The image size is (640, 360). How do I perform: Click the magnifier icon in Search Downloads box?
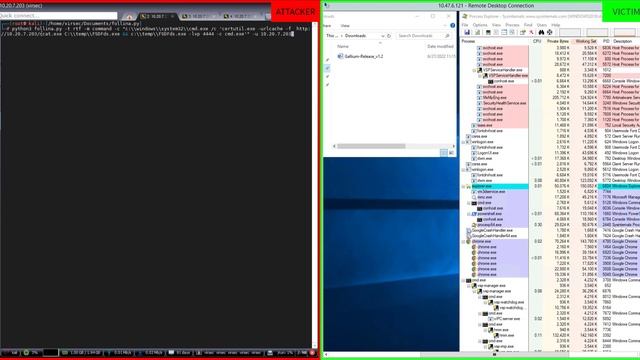click(x=447, y=36)
